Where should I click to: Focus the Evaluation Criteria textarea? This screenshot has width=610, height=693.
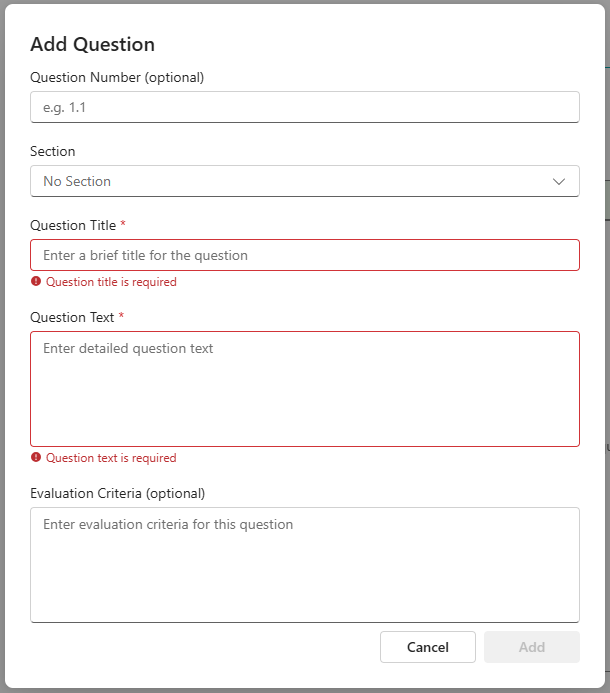click(x=305, y=565)
